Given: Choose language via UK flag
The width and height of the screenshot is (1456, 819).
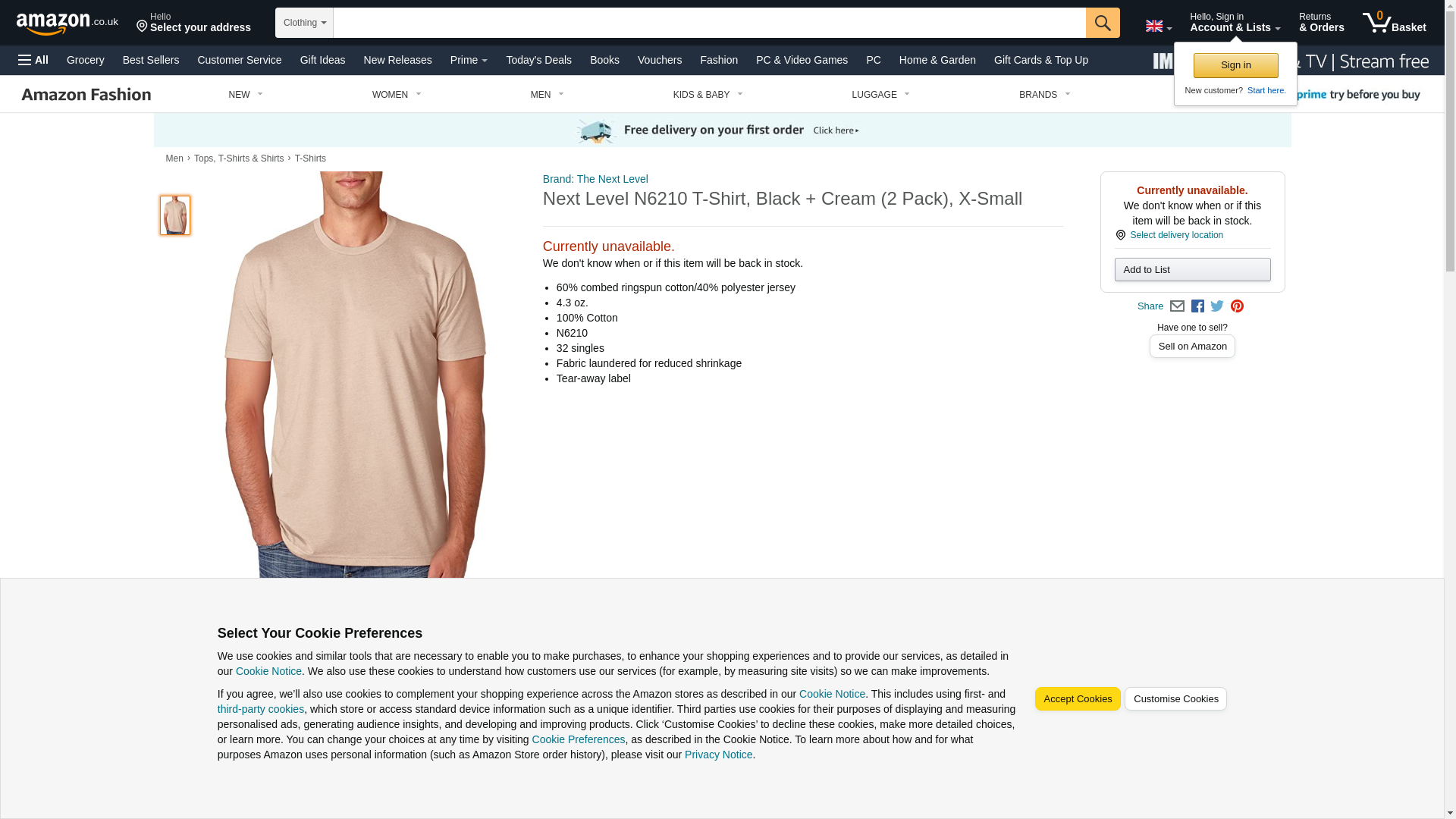Looking at the screenshot, I should (x=1158, y=26).
